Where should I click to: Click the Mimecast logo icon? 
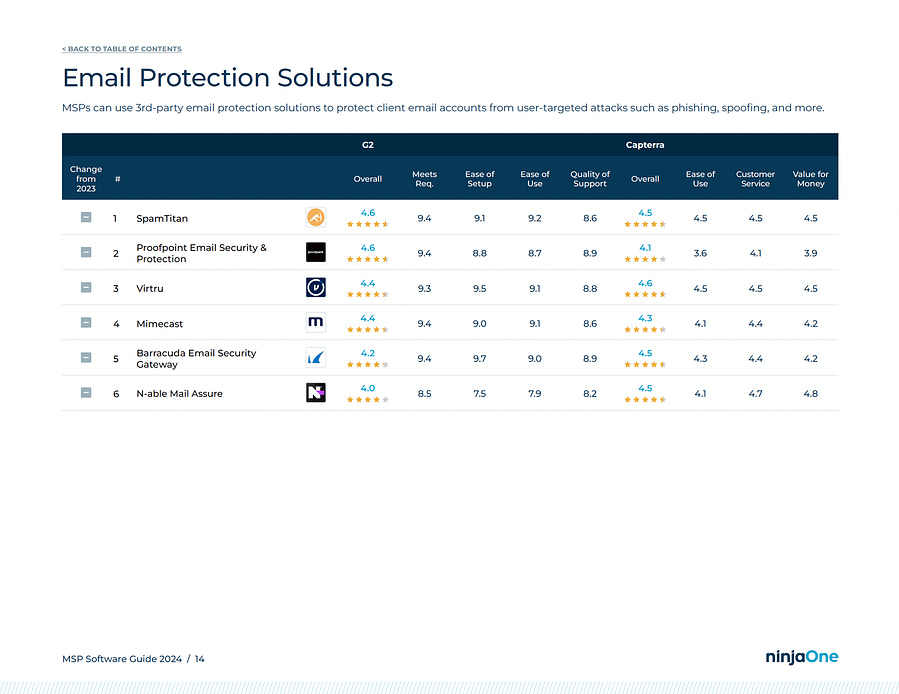pos(315,322)
